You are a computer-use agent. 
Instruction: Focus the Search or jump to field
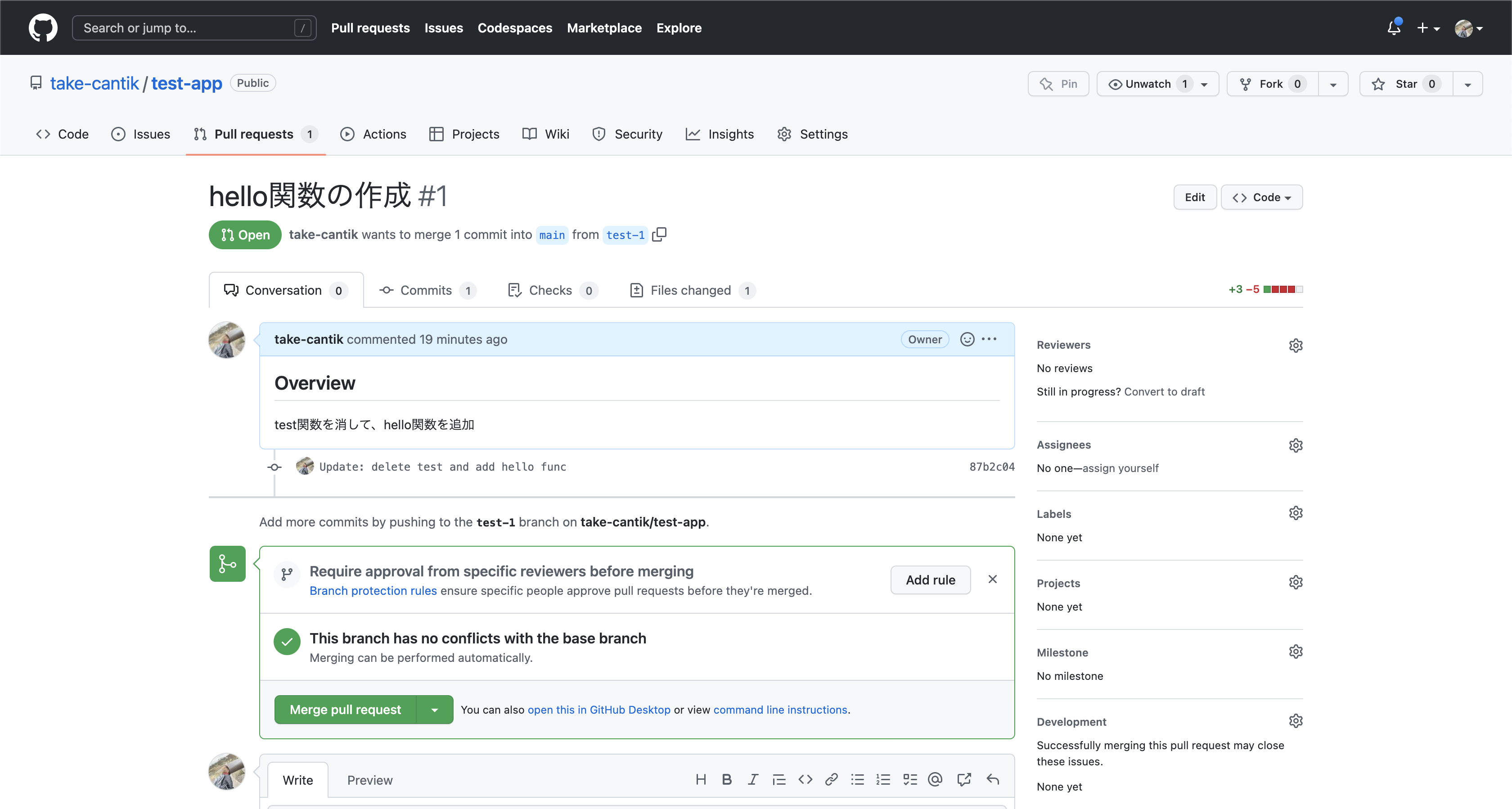tap(188, 27)
